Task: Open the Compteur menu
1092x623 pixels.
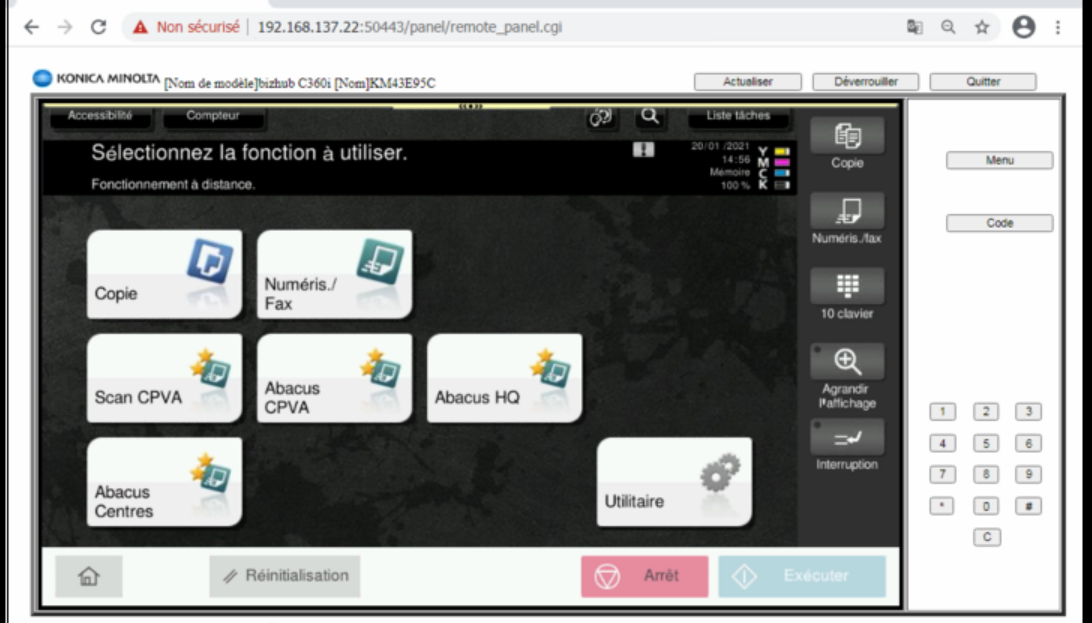Action: point(213,116)
